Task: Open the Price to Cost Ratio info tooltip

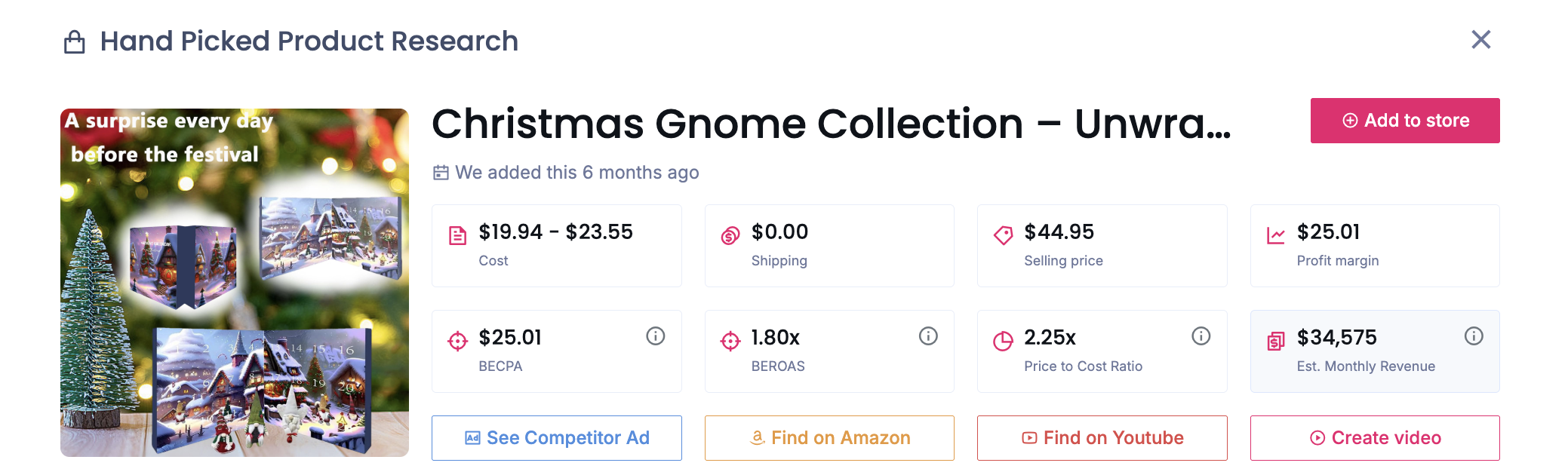Action: [1201, 337]
